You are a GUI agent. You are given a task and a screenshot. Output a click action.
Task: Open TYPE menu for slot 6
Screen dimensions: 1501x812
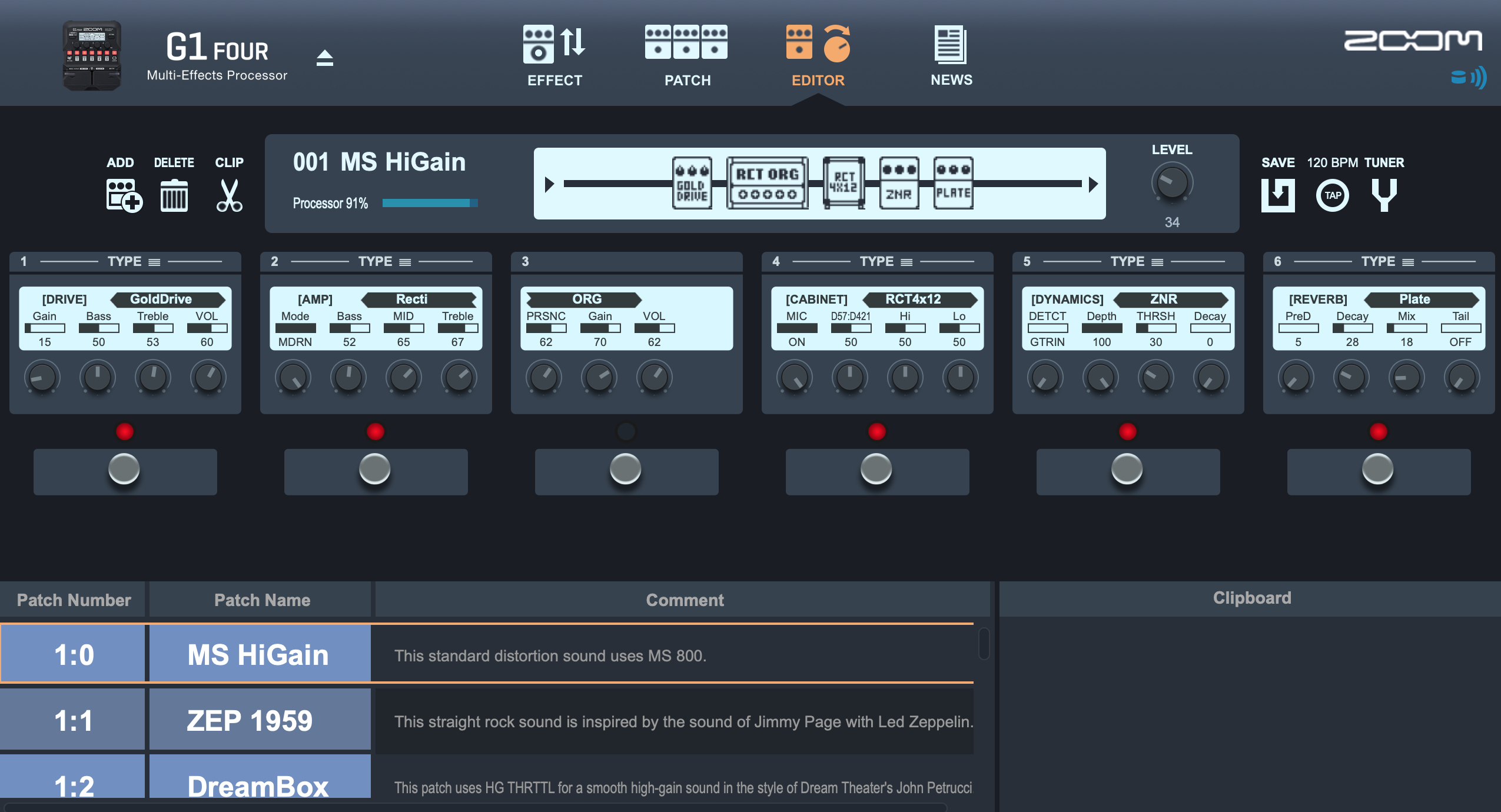(x=1387, y=262)
